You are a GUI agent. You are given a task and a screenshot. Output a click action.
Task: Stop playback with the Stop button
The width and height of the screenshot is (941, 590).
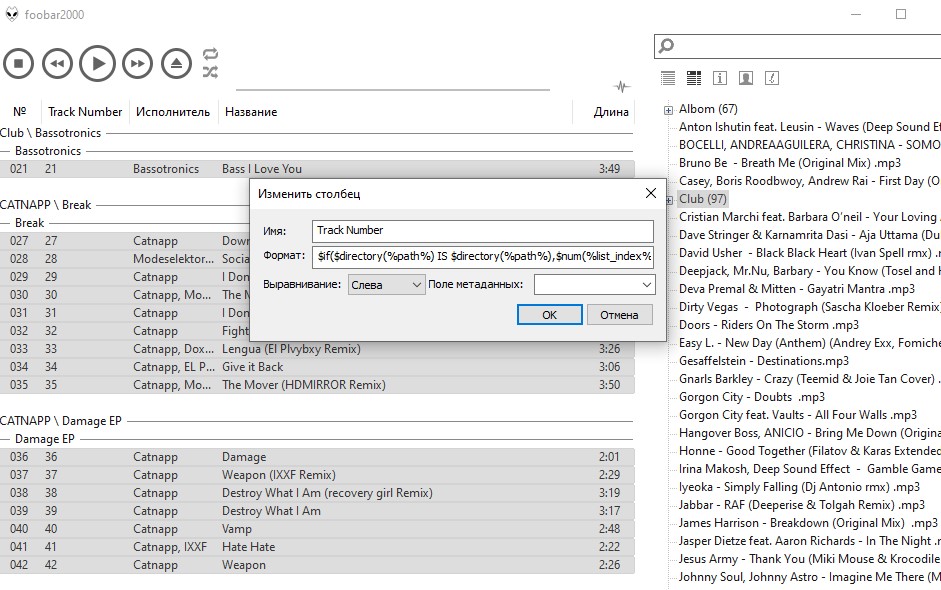click(x=18, y=64)
